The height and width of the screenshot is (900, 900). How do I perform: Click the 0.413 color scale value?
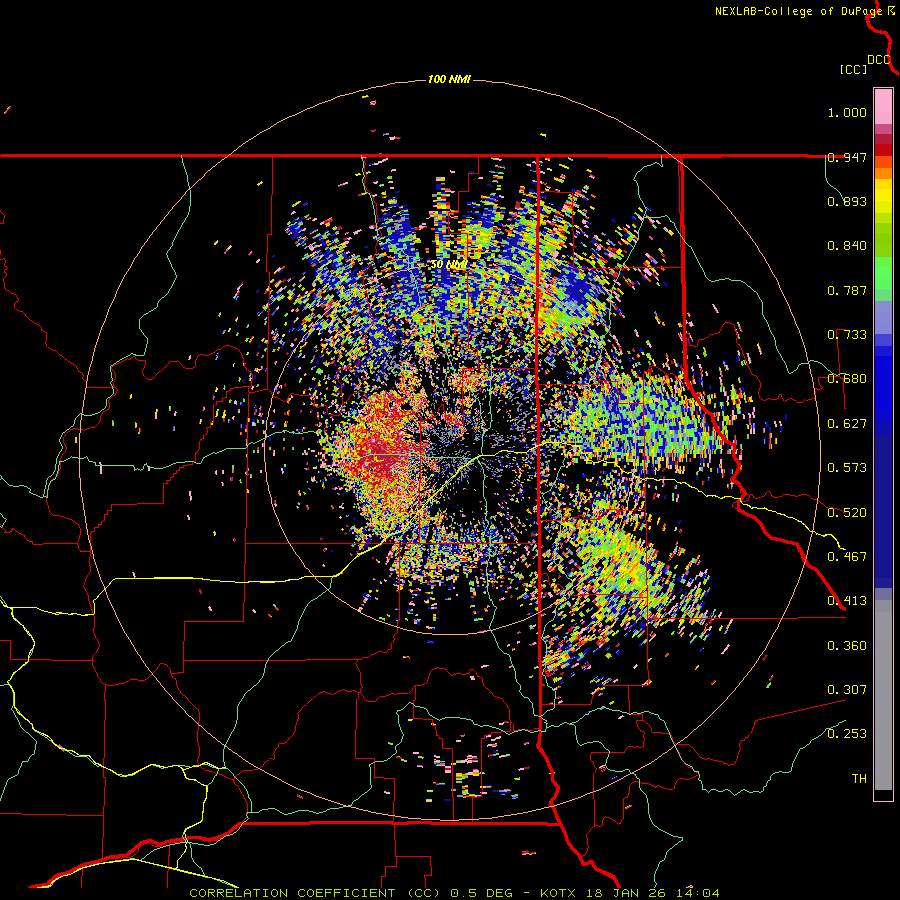coord(847,601)
